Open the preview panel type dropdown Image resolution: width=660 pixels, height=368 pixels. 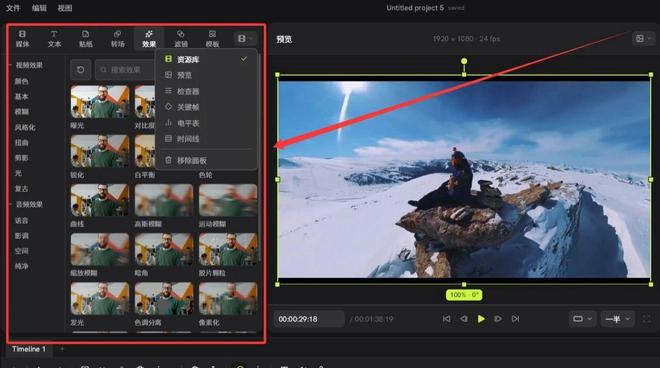pyautogui.click(x=643, y=39)
